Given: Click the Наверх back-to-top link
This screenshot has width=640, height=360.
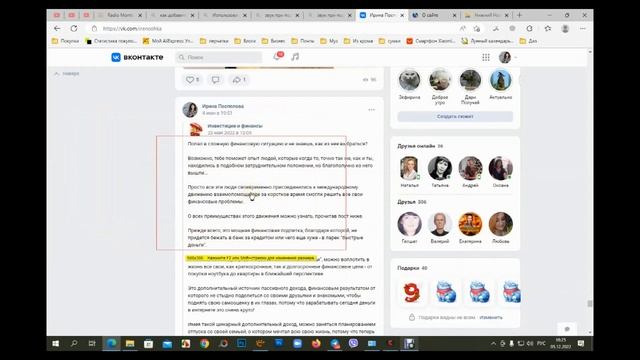Looking at the screenshot, I should [67, 74].
